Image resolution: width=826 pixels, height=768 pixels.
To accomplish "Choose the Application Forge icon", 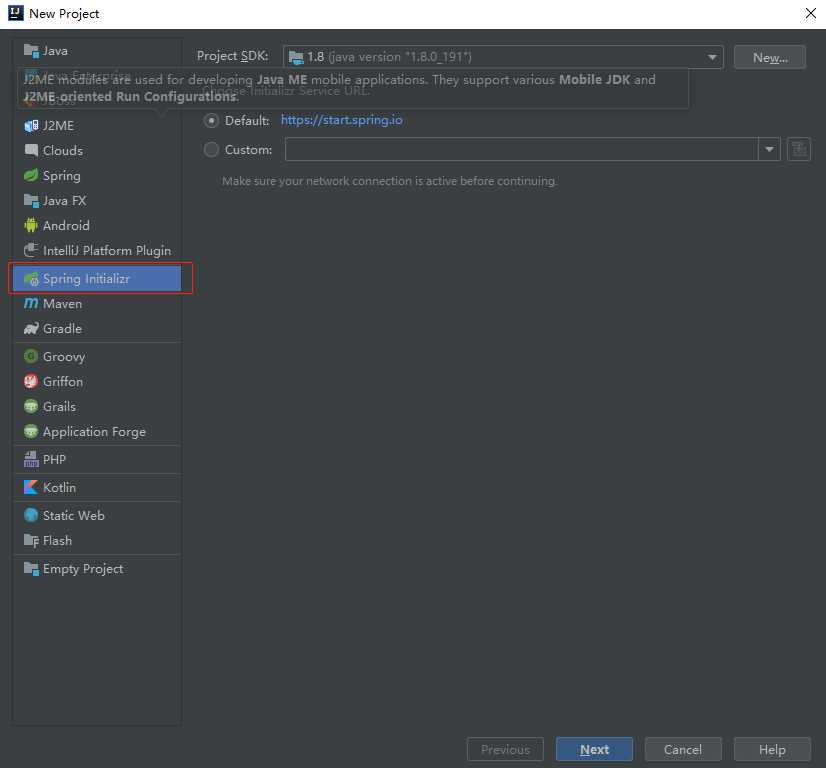I will [31, 431].
